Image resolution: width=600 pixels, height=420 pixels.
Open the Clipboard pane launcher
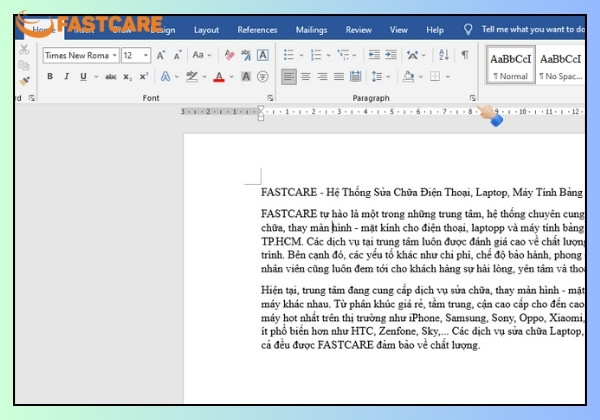point(32,98)
